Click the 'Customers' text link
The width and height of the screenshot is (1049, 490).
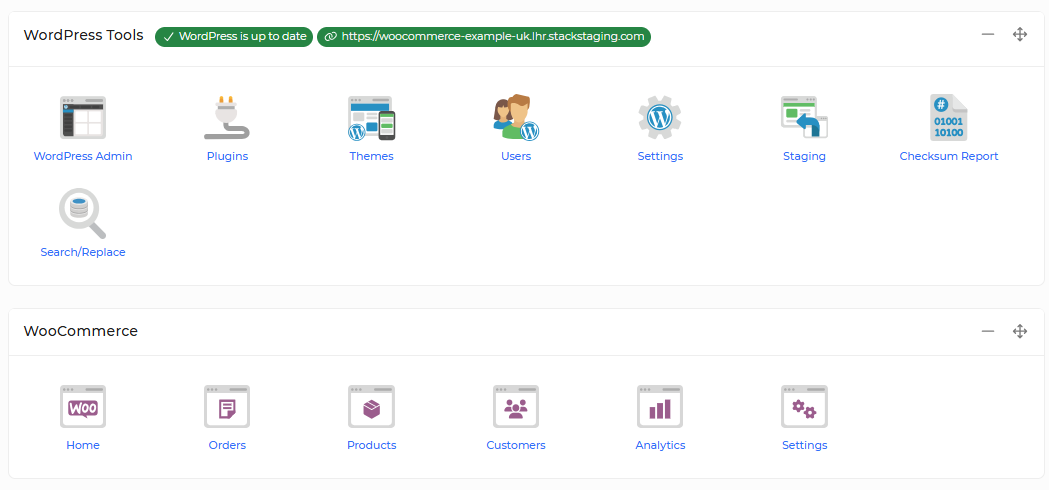(516, 445)
